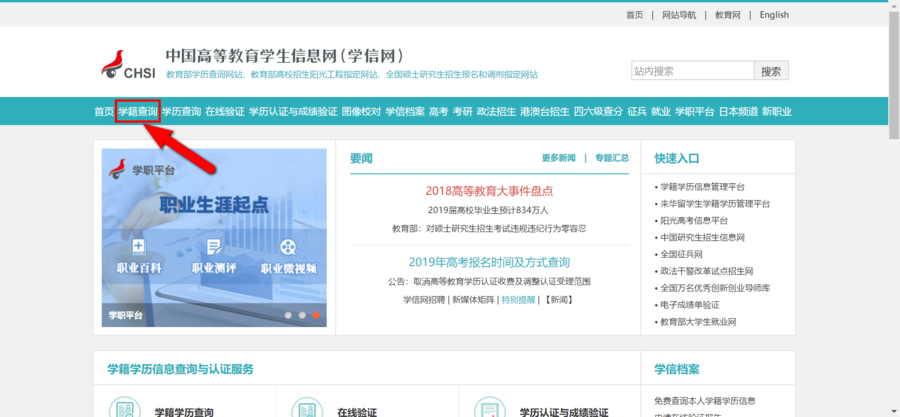Click the 在线验证 service icon

tap(307, 408)
